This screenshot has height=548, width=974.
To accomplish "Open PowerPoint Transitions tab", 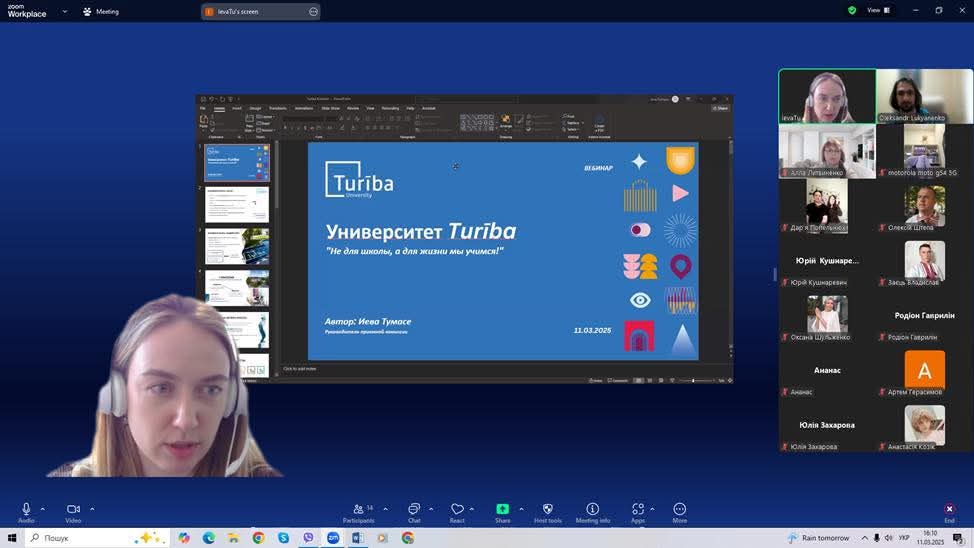I will click(x=278, y=108).
